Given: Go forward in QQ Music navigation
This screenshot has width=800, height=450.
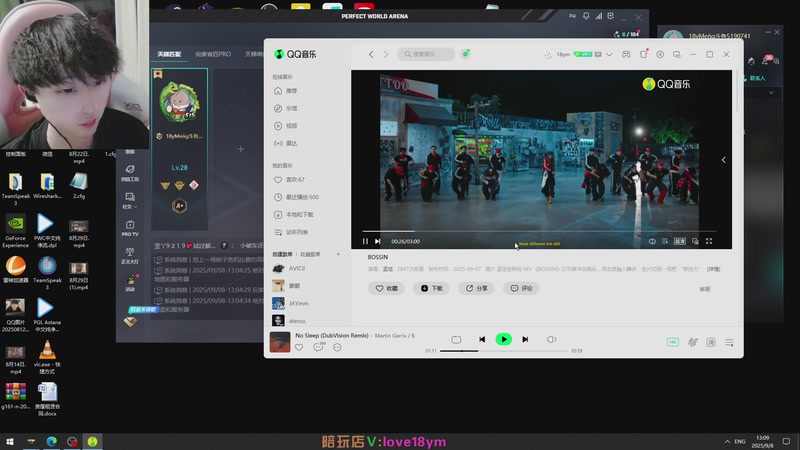Looking at the screenshot, I should point(386,54).
